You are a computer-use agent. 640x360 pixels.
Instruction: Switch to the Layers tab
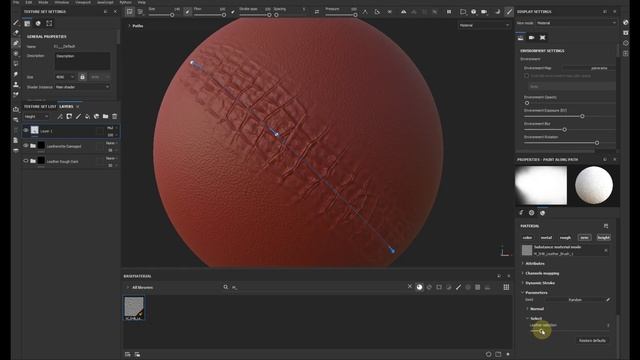click(66, 107)
